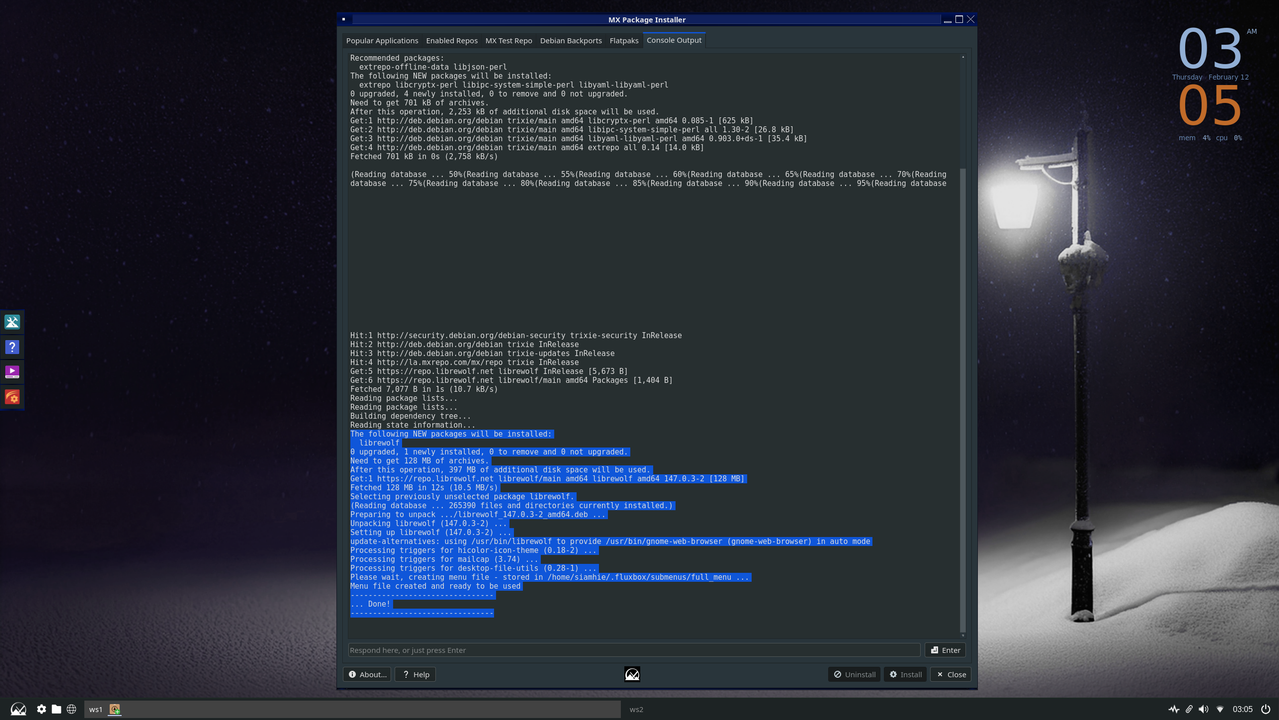Click the desktop widget cpu 0% readout
Viewport: 1279px width, 720px height.
coord(1229,138)
